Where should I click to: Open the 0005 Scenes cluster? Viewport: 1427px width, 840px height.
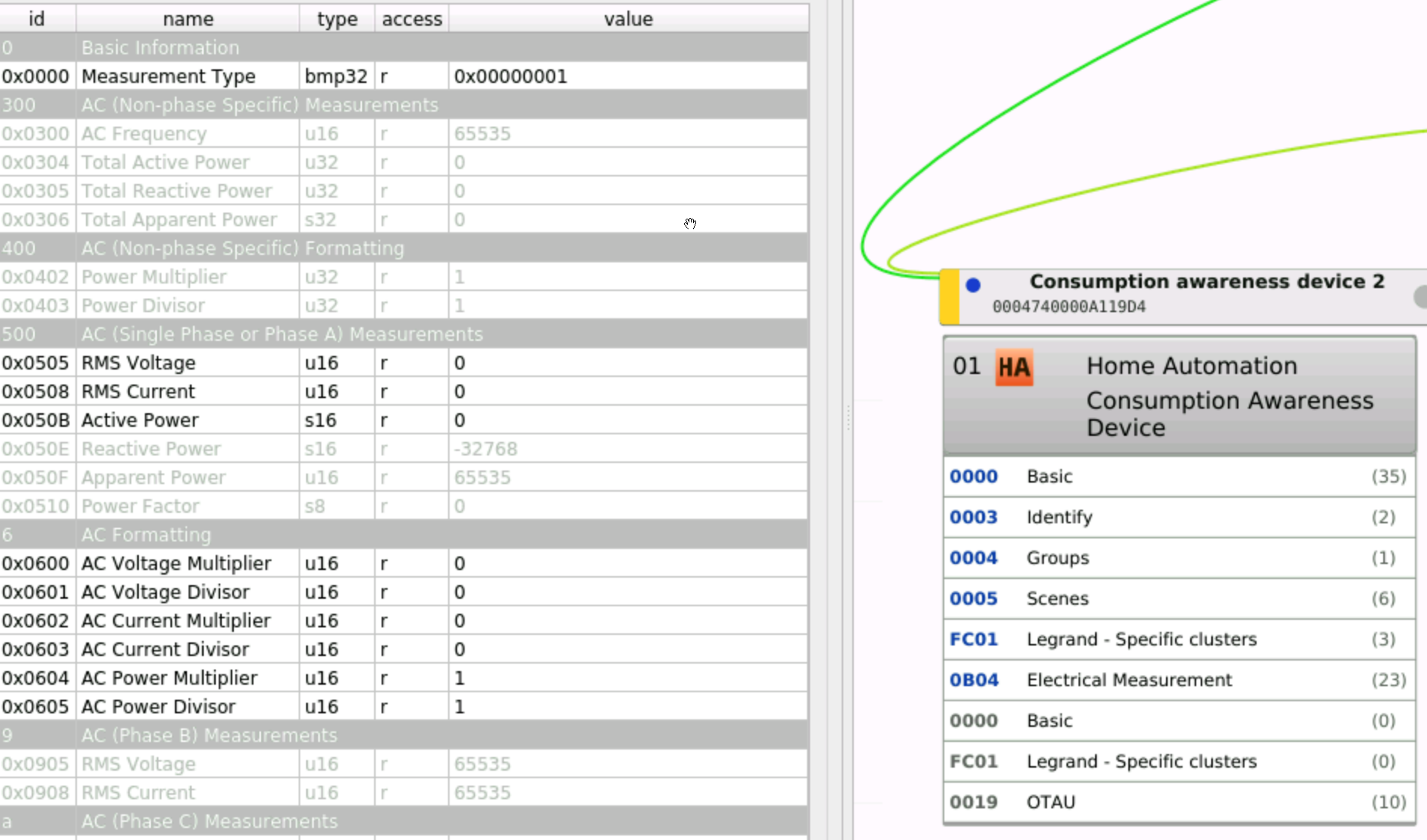(x=1179, y=599)
